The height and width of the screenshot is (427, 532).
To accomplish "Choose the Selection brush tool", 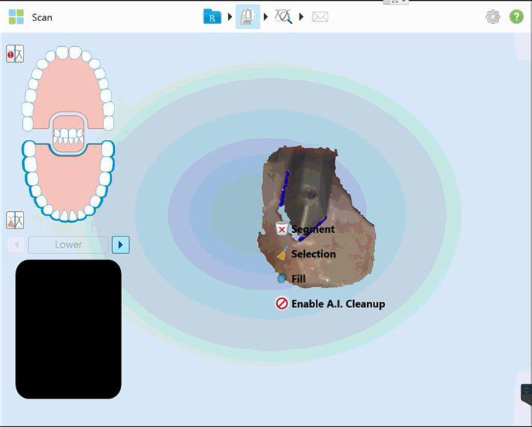I will tap(306, 254).
